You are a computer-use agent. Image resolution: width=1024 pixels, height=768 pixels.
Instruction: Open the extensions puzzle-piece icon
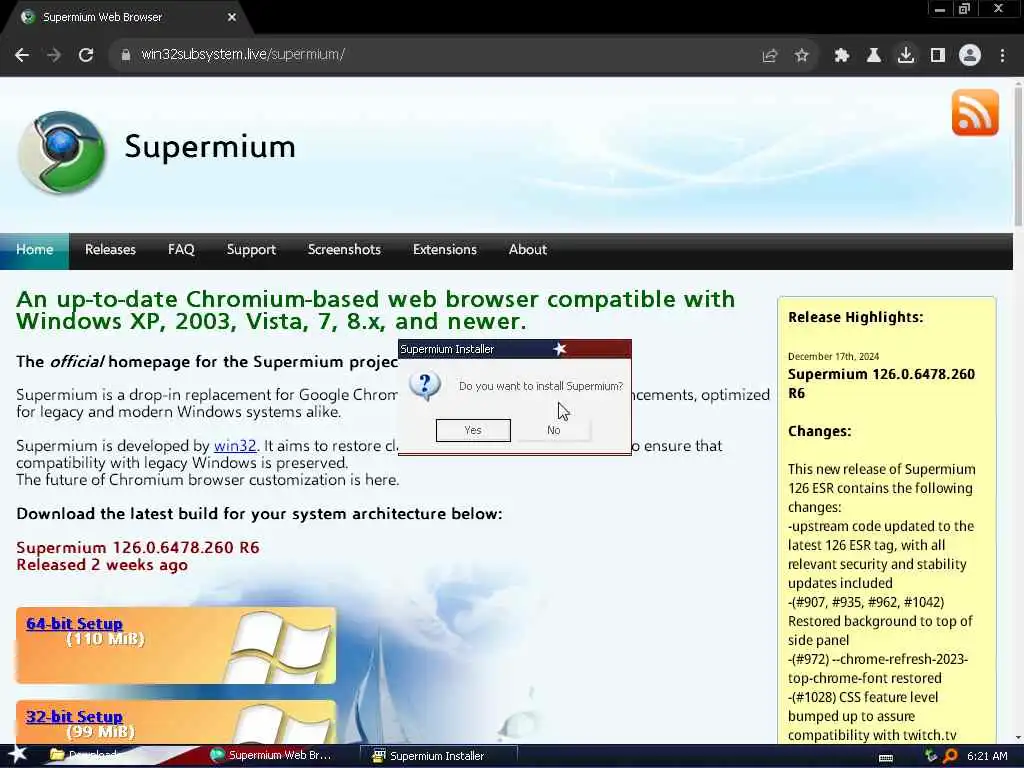click(x=842, y=56)
